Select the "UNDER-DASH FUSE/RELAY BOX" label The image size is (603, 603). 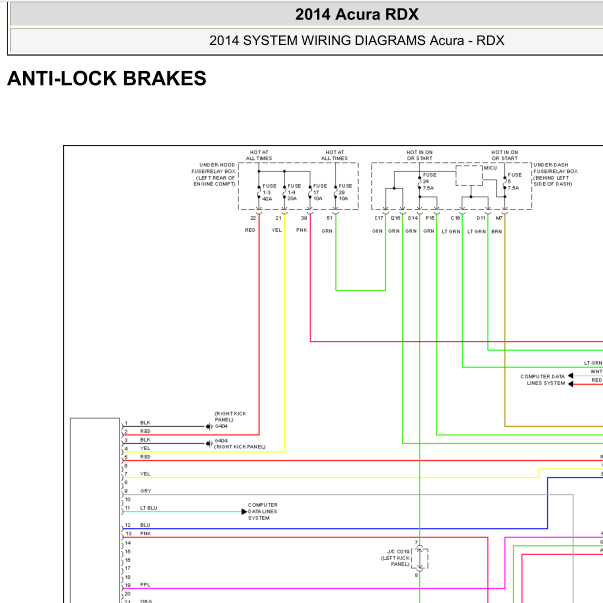pyautogui.click(x=555, y=174)
